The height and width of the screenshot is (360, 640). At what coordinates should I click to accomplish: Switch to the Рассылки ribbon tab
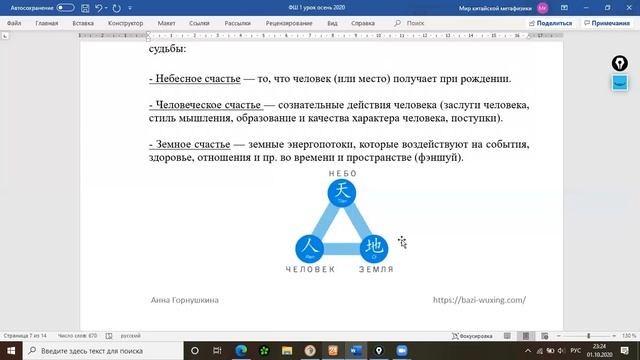click(238, 23)
